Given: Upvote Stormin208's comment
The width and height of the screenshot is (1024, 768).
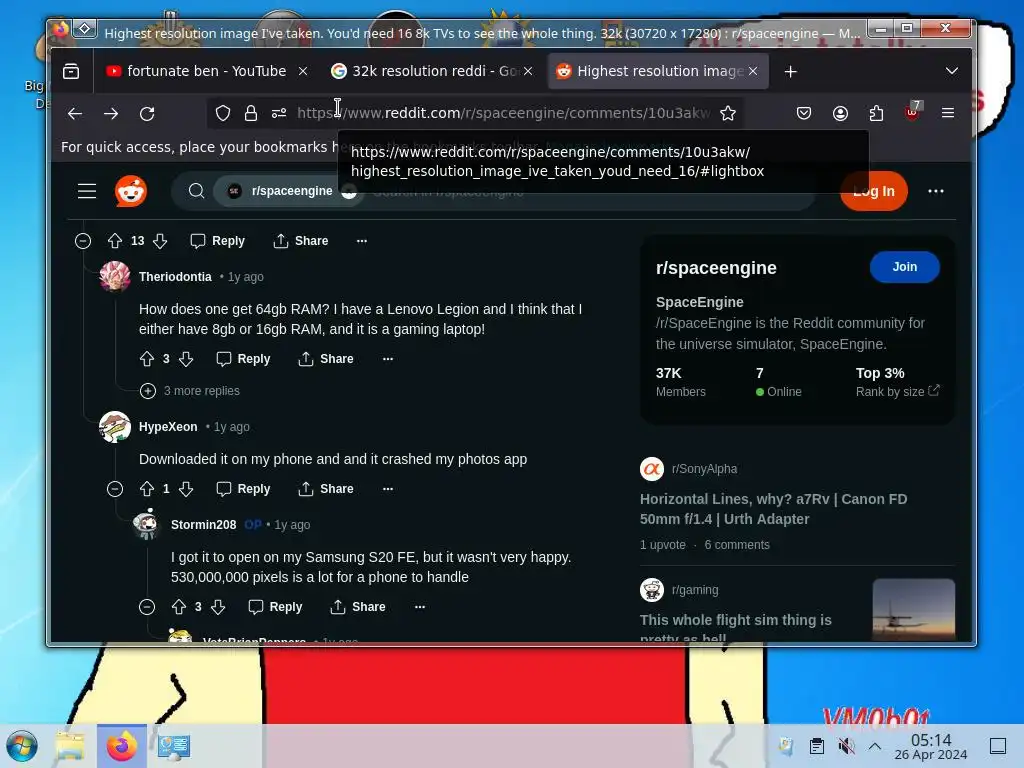Looking at the screenshot, I should click(x=179, y=607).
